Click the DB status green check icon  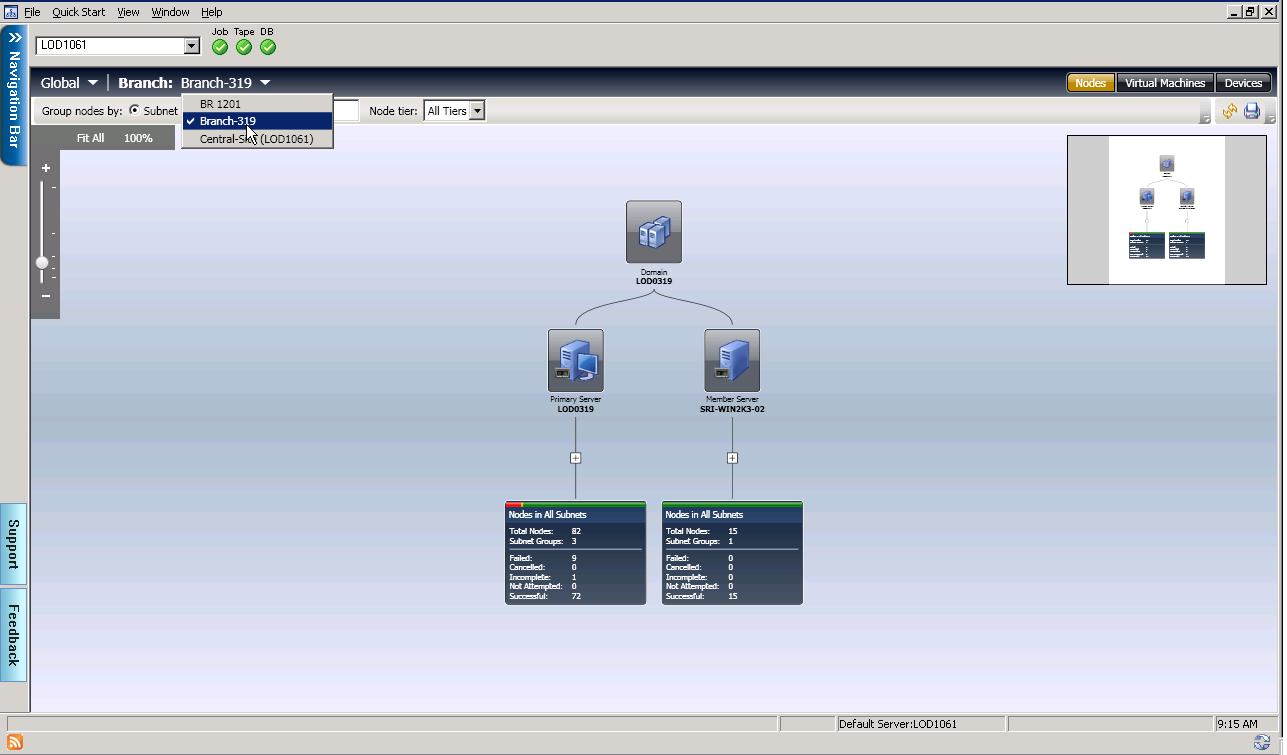[268, 47]
